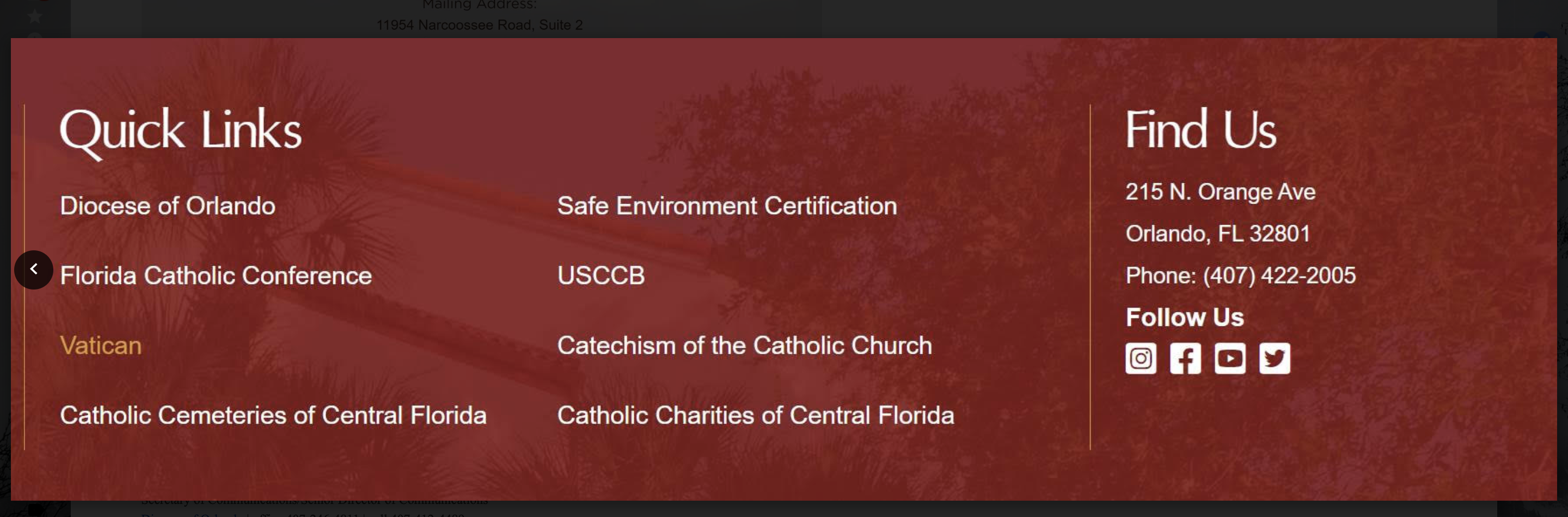Click the phone number (407) 422-2005
This screenshot has width=1568, height=517.
click(1279, 275)
